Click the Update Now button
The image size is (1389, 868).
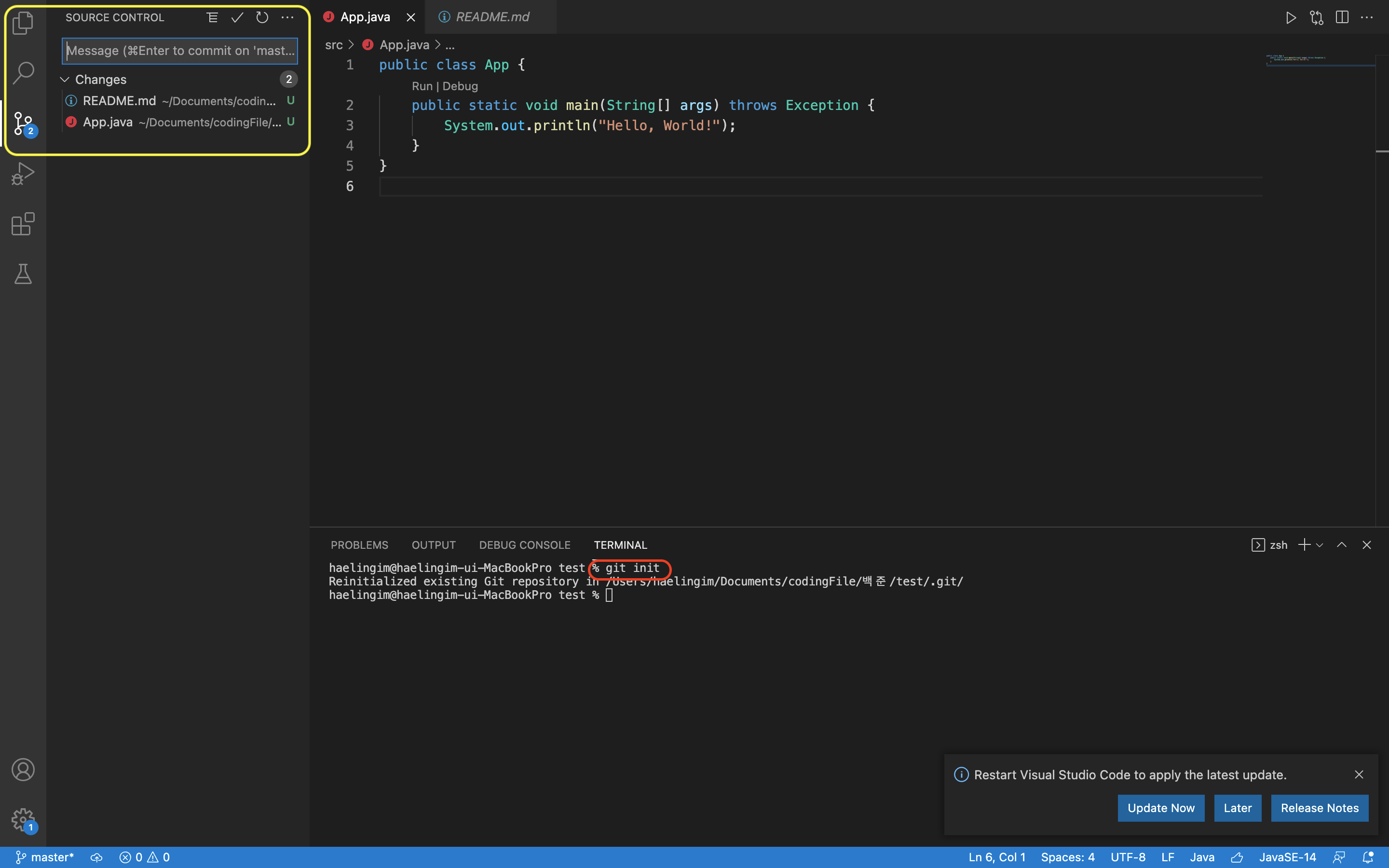[x=1160, y=808]
